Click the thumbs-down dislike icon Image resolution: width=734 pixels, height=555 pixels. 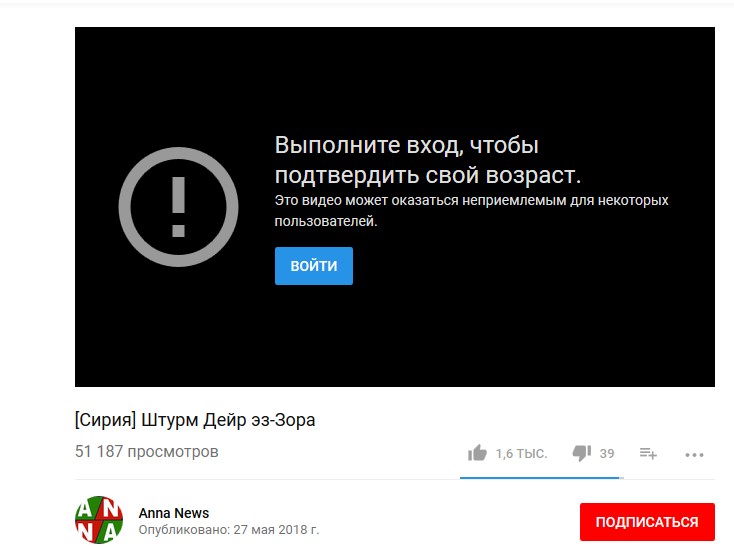click(582, 453)
